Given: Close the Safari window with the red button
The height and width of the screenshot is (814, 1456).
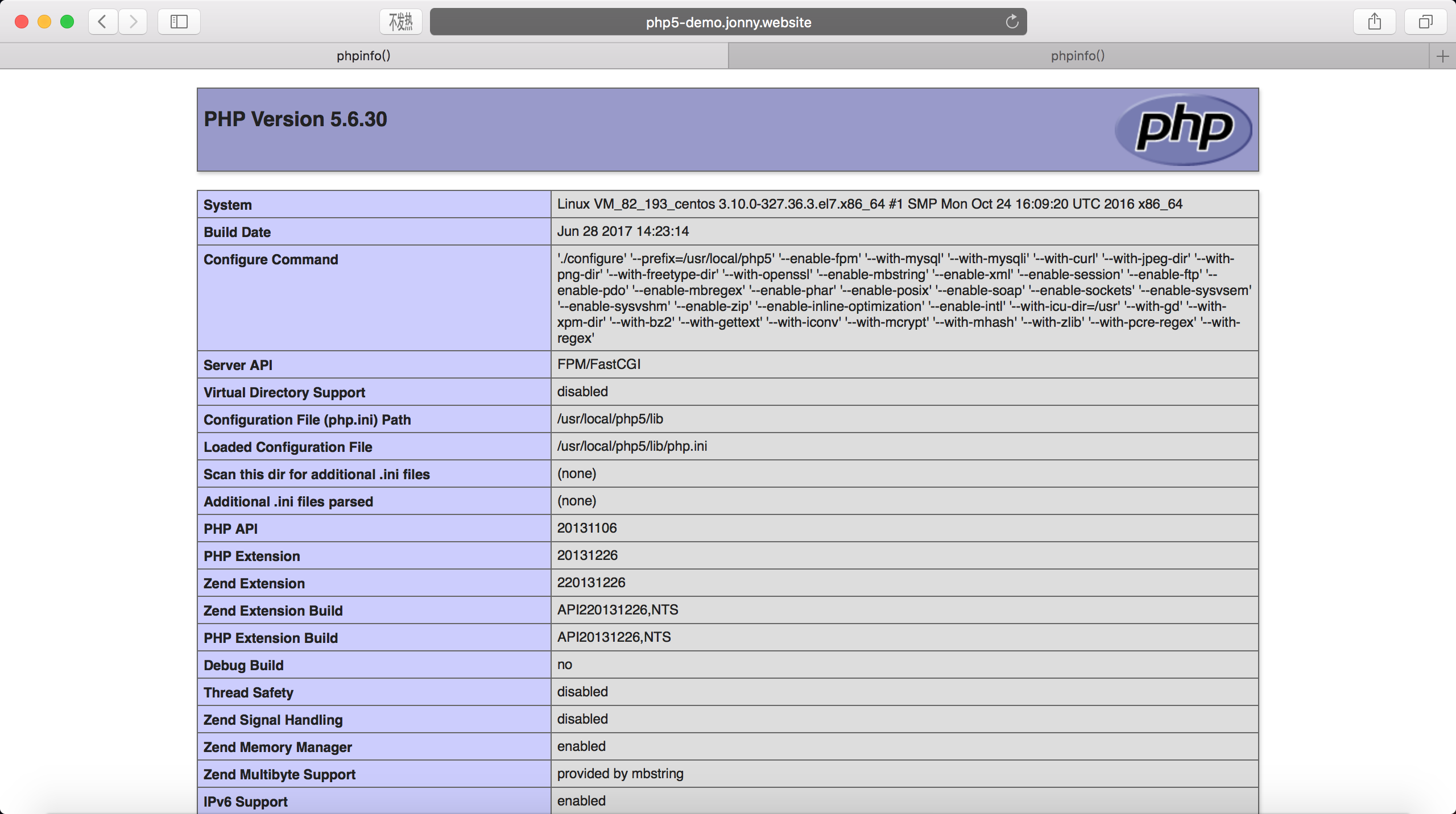Looking at the screenshot, I should pos(22,22).
